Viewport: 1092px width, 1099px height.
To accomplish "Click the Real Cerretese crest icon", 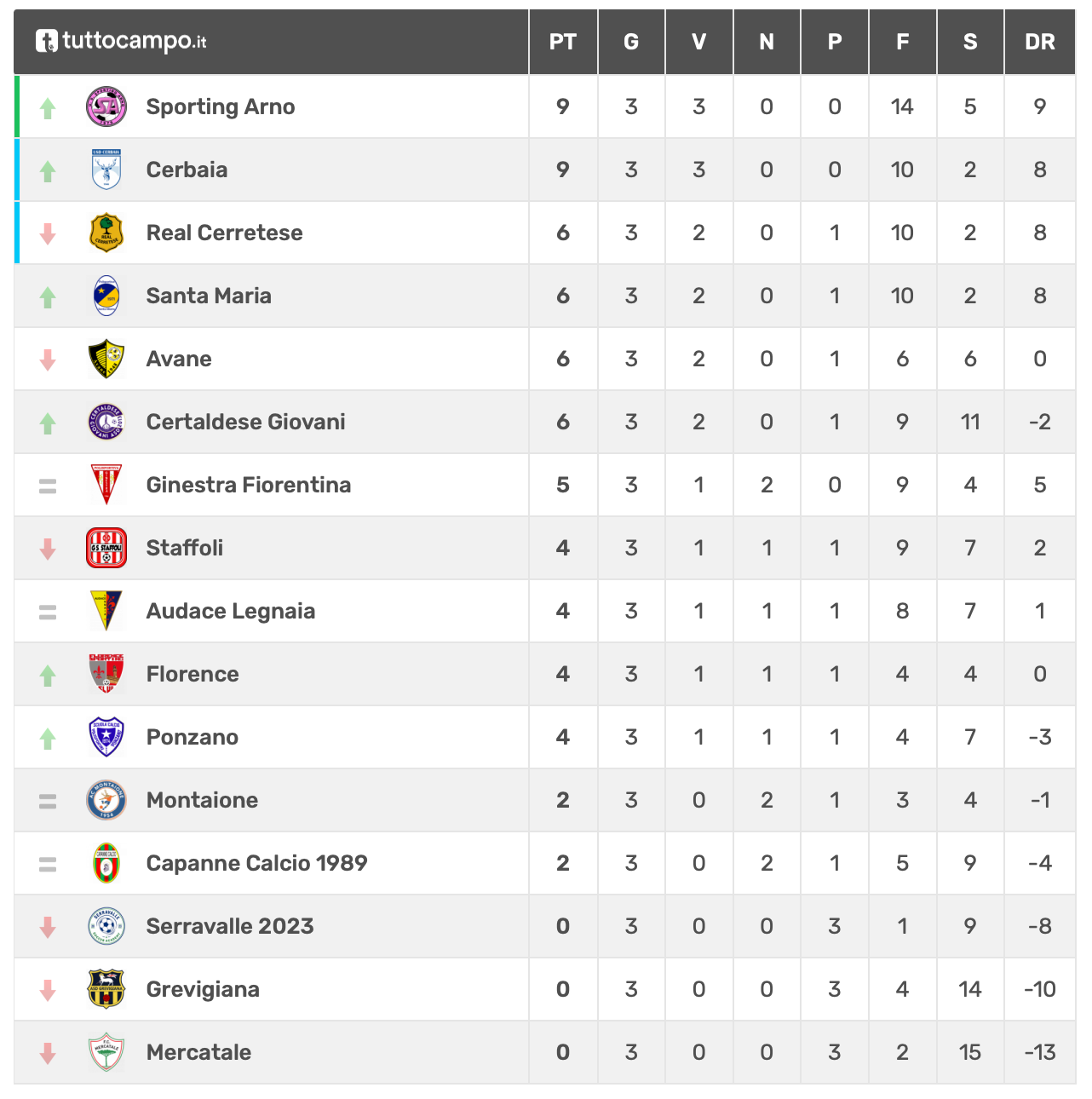I will click(x=106, y=233).
